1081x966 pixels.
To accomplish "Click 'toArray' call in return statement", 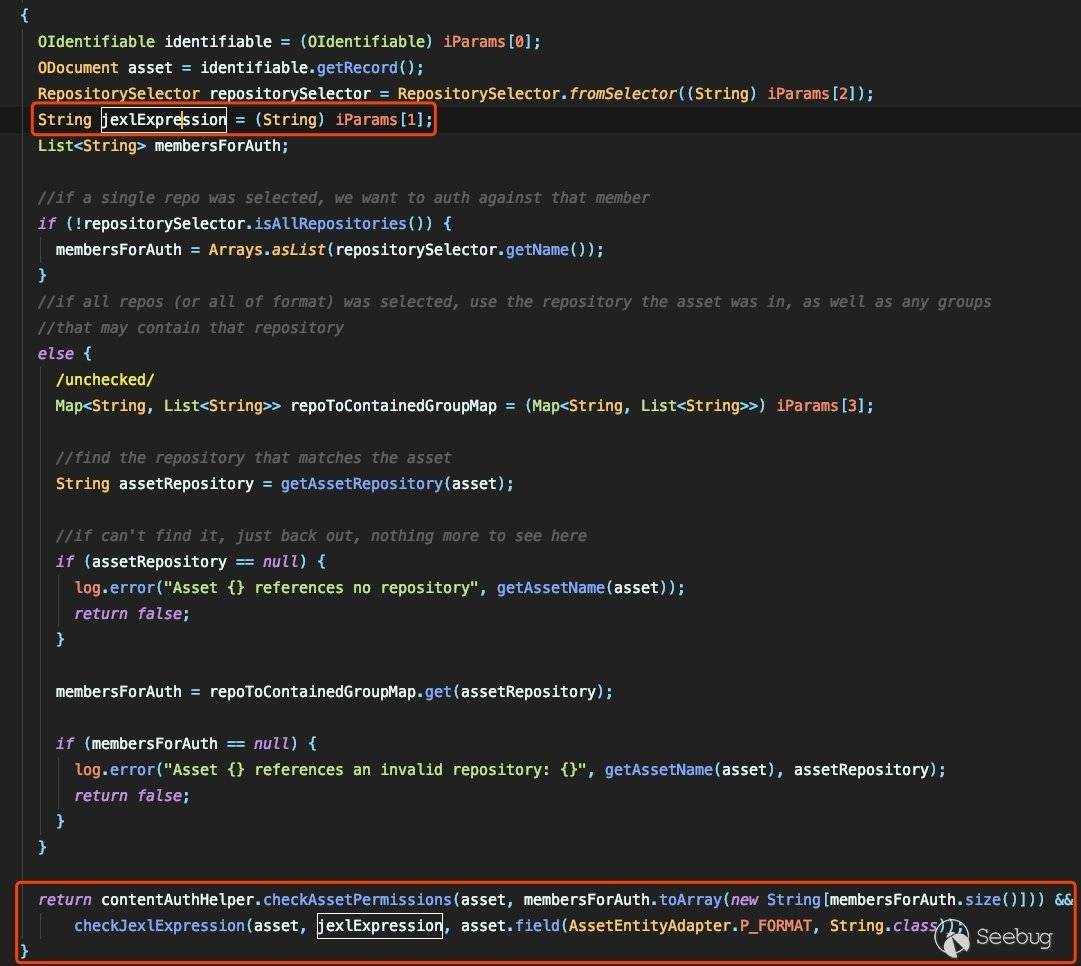I will click(x=690, y=900).
